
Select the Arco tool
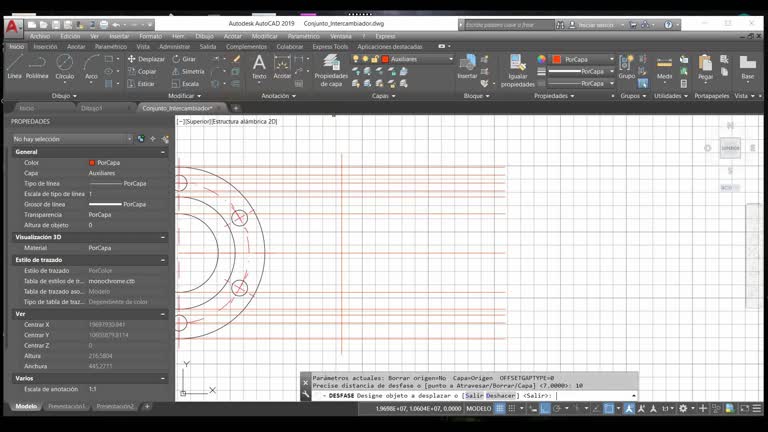[91, 67]
